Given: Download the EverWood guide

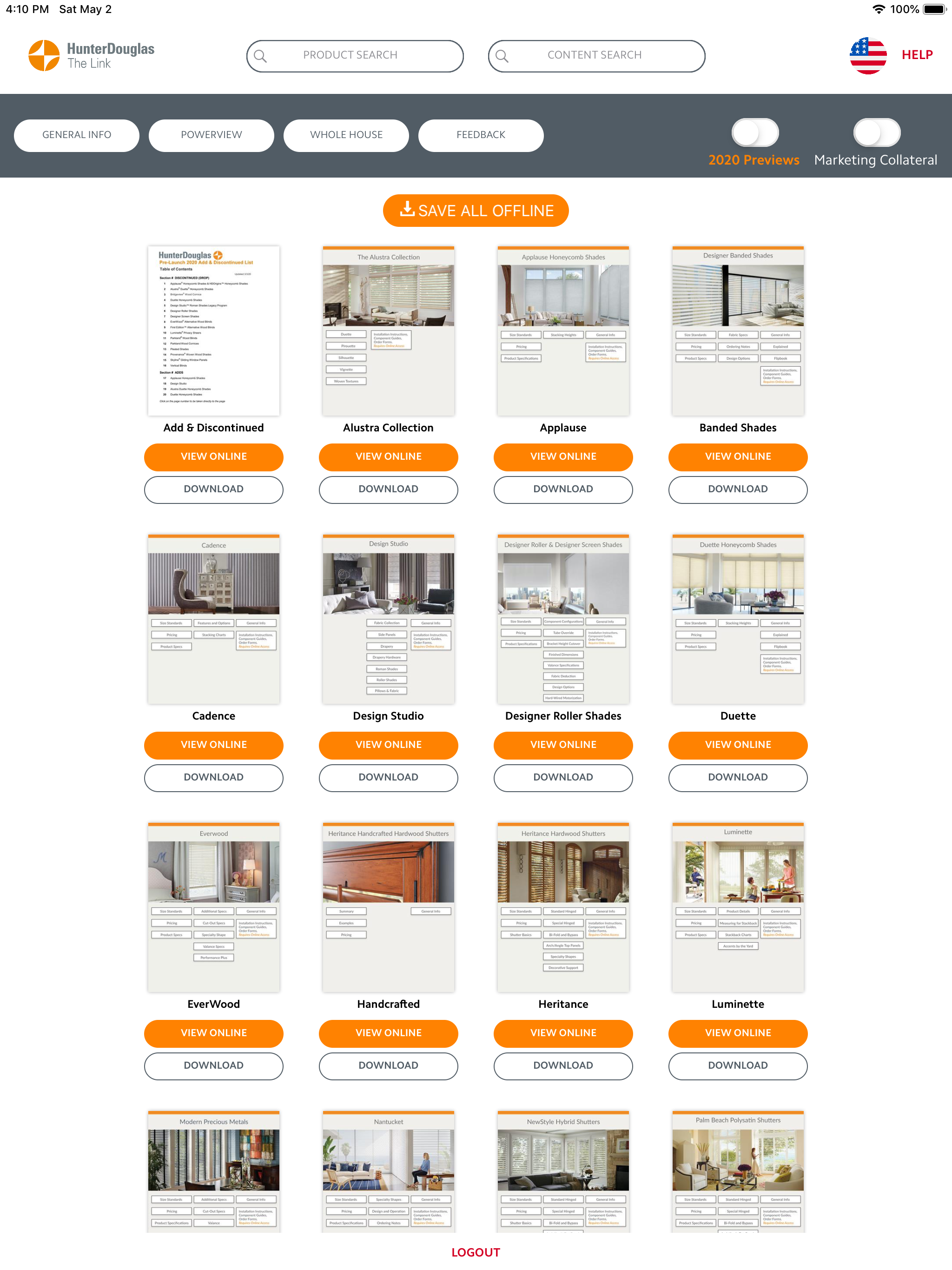Looking at the screenshot, I should click(x=214, y=1066).
